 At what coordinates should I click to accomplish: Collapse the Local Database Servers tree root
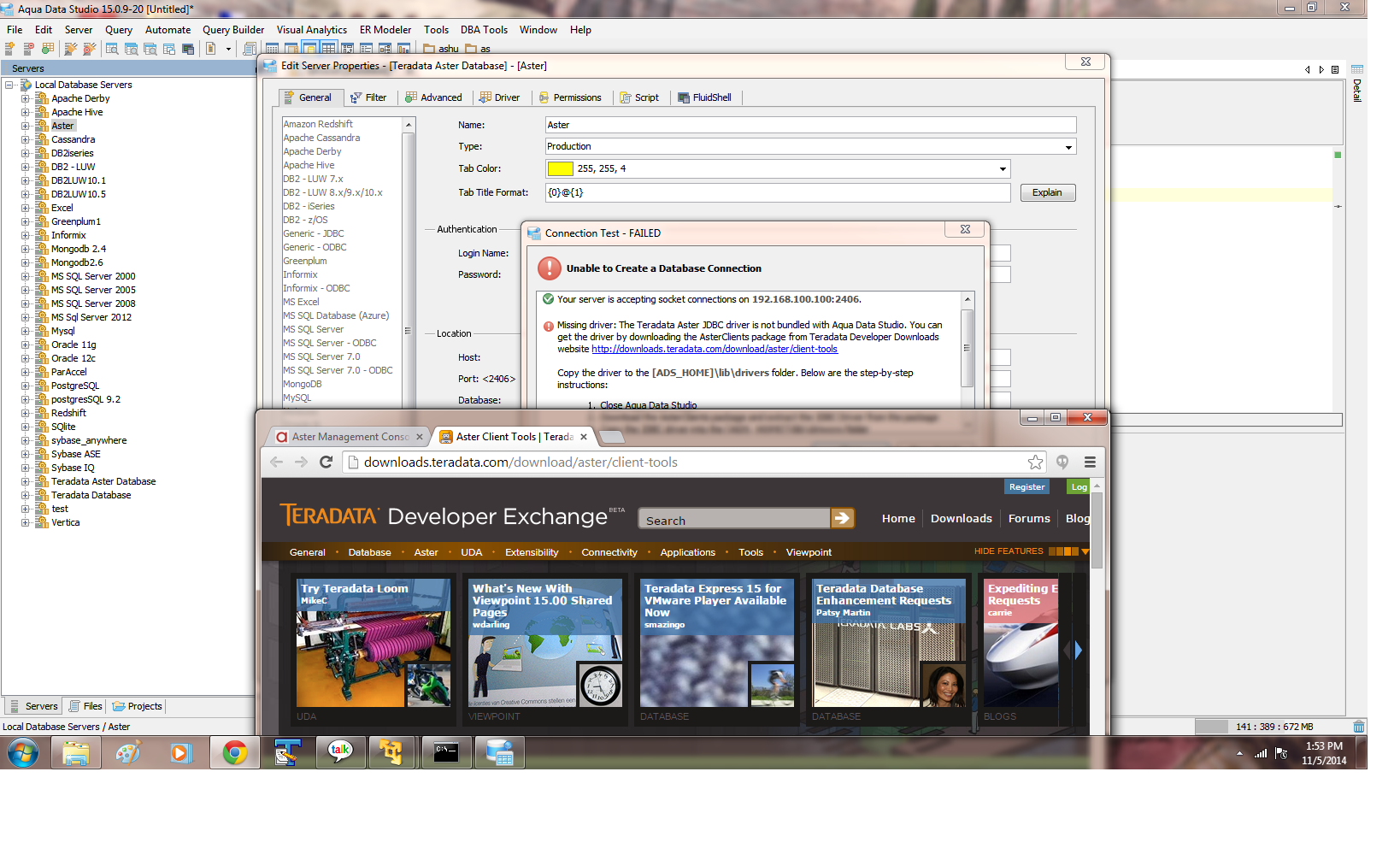(9, 85)
